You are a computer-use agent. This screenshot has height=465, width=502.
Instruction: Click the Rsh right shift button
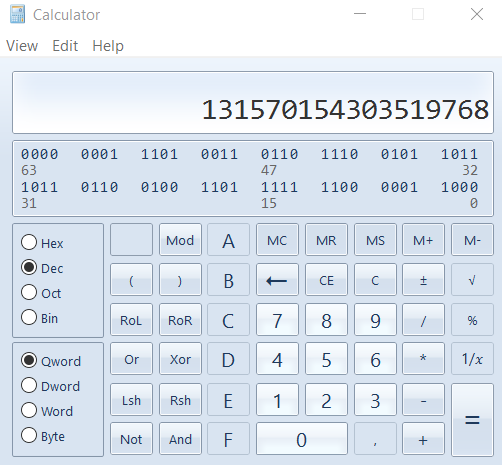pos(180,400)
